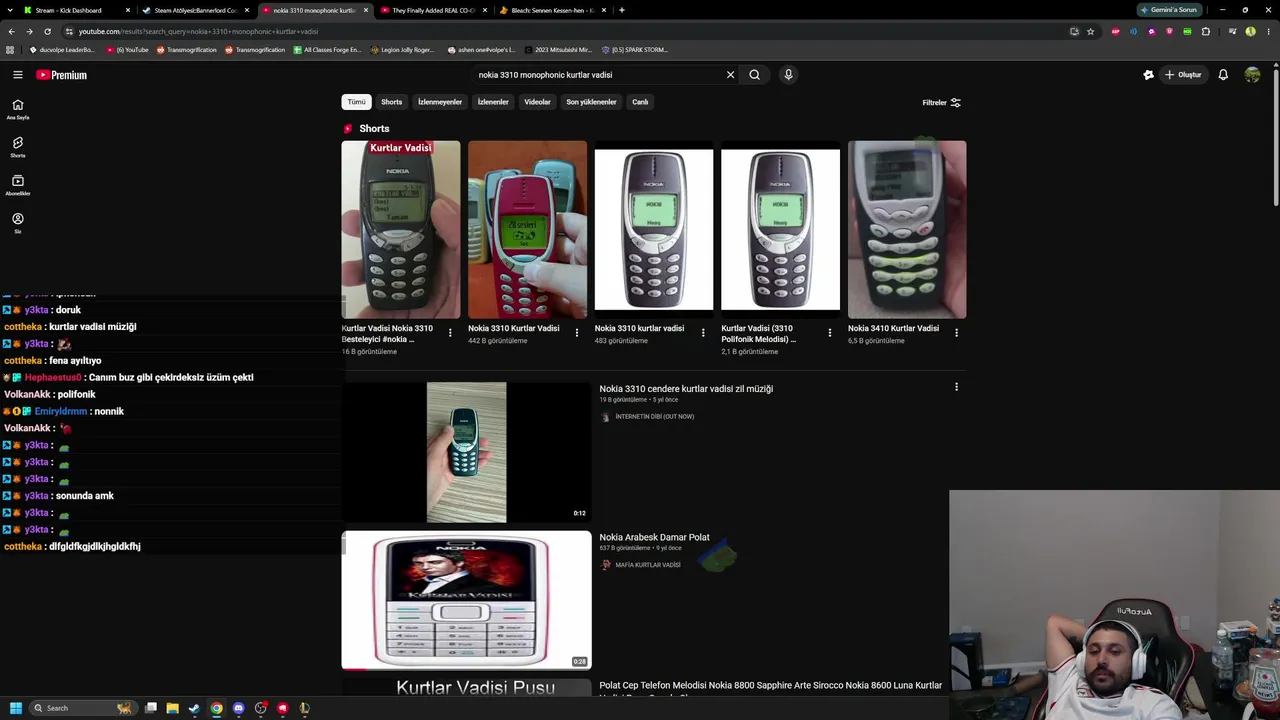
Task: Play the Nokia 3310 cendere video thumbnail
Action: coord(466,452)
